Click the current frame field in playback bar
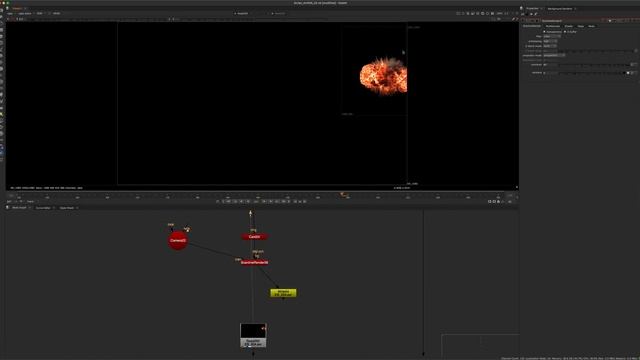 (x=256, y=201)
